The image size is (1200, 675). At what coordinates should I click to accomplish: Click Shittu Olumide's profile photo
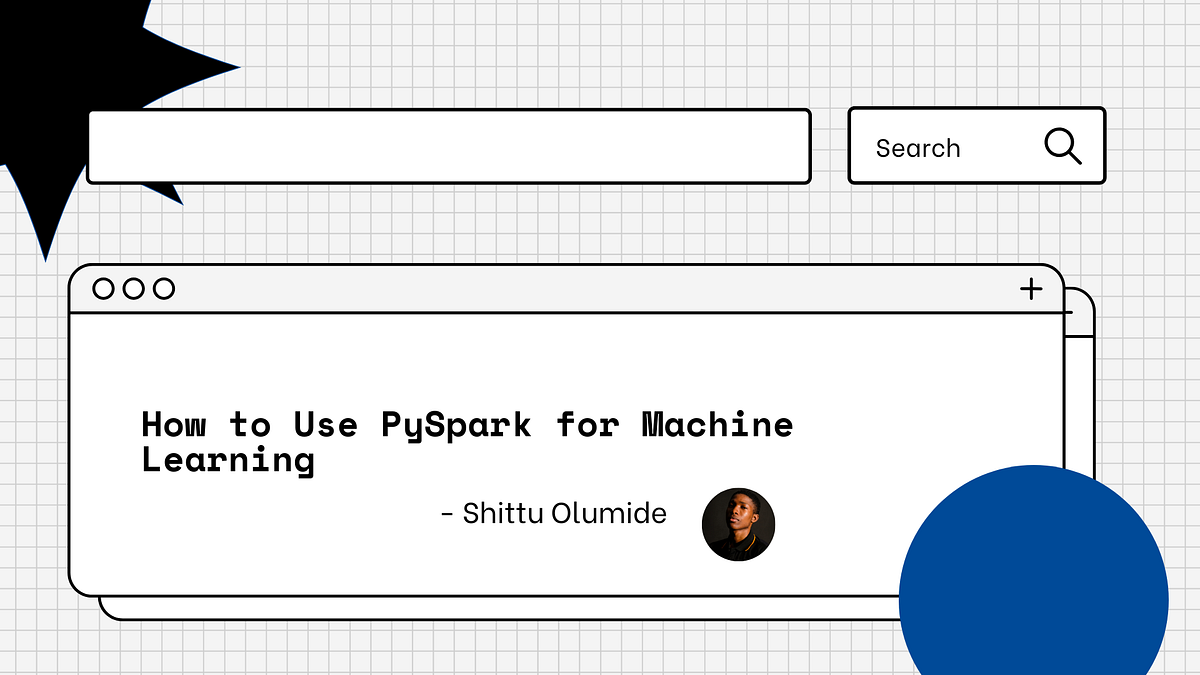tap(739, 524)
